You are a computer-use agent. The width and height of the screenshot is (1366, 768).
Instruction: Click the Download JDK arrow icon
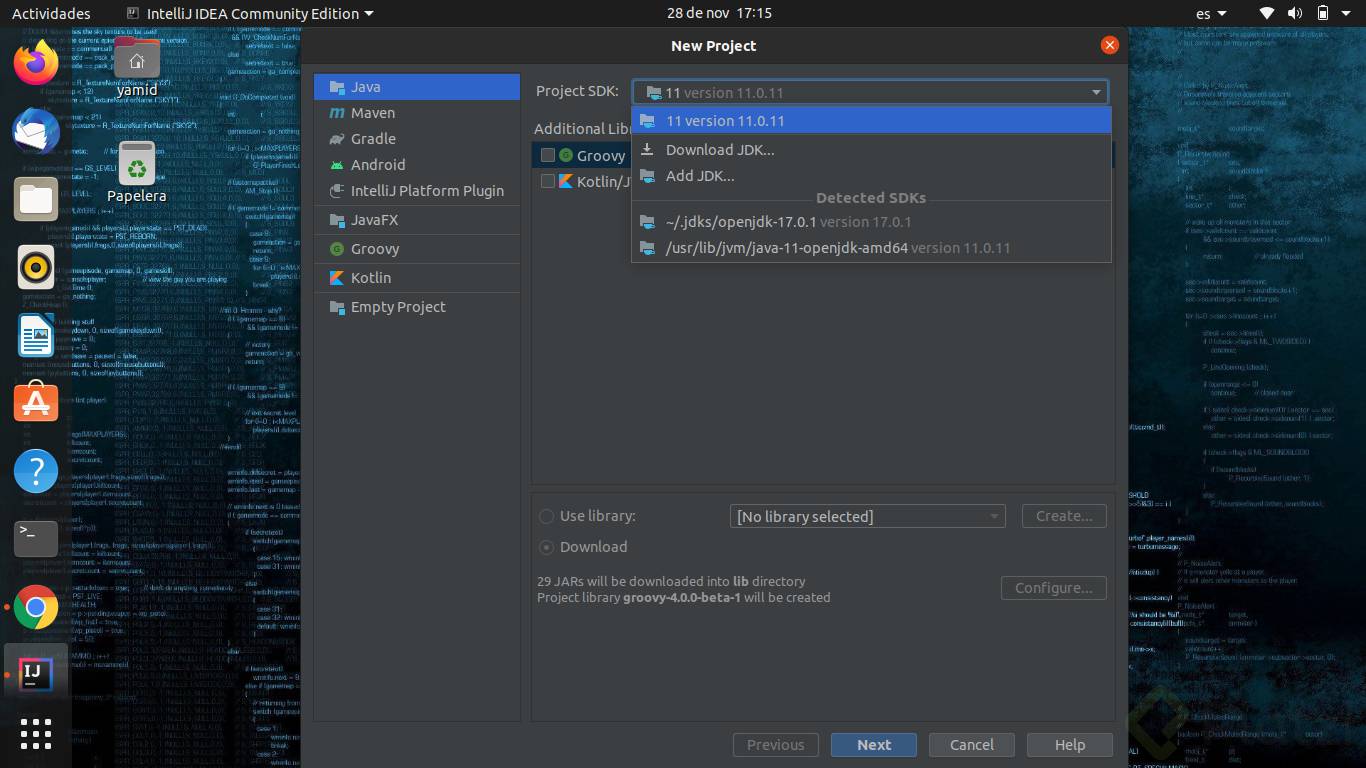click(x=648, y=150)
